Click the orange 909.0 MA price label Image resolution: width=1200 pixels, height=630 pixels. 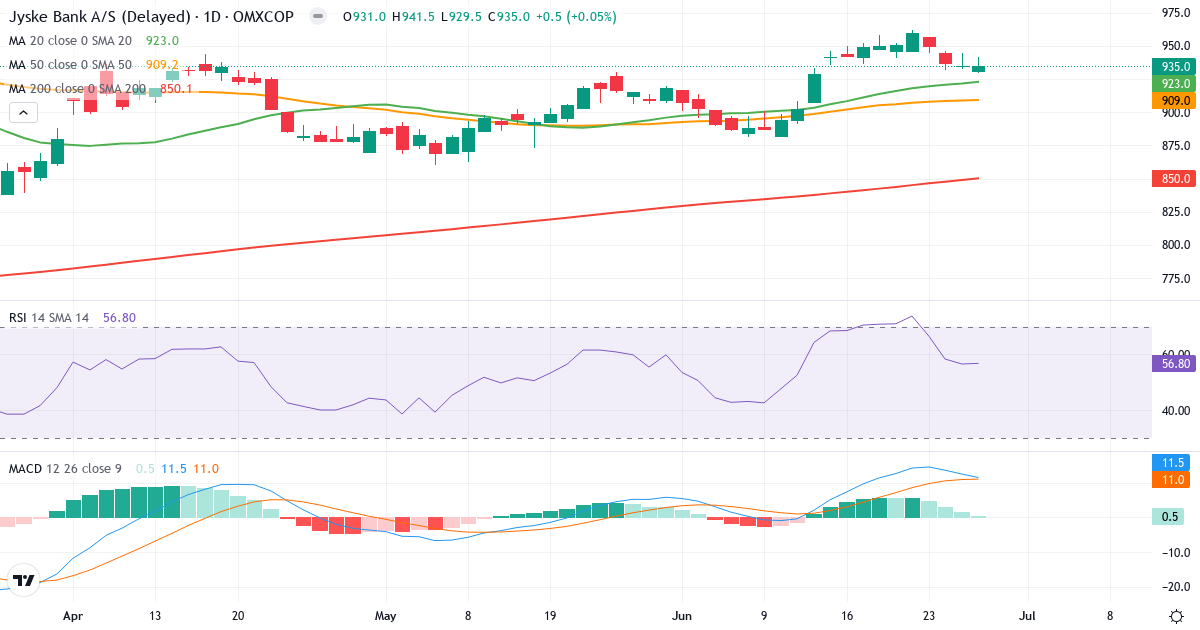point(1174,100)
